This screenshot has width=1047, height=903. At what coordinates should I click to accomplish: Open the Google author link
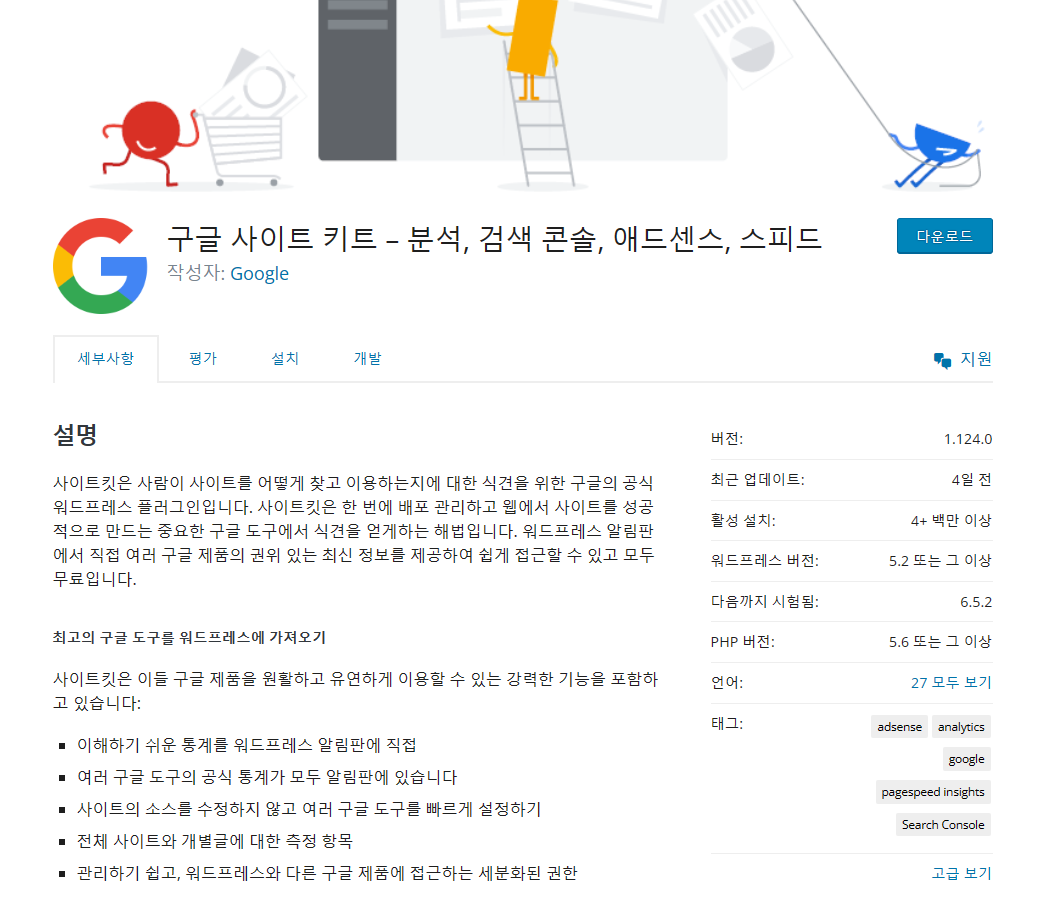click(259, 274)
